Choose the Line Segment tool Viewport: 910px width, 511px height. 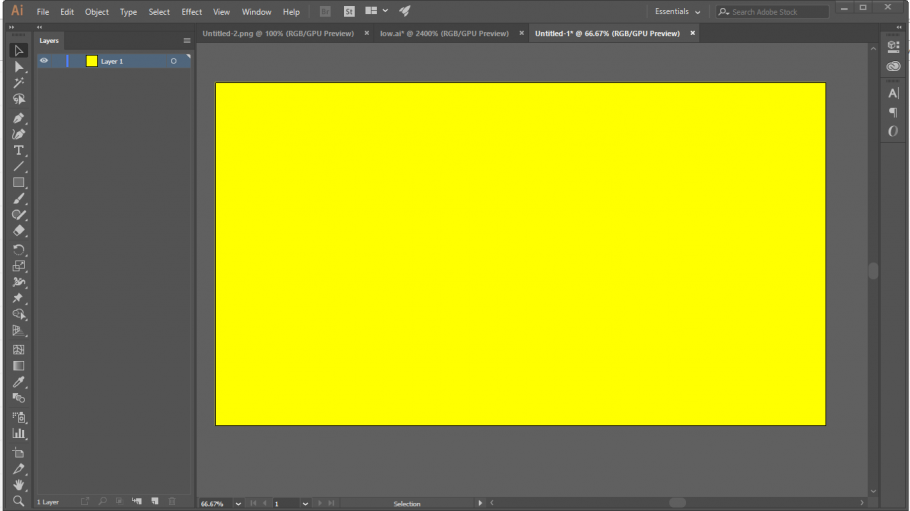click(19, 167)
